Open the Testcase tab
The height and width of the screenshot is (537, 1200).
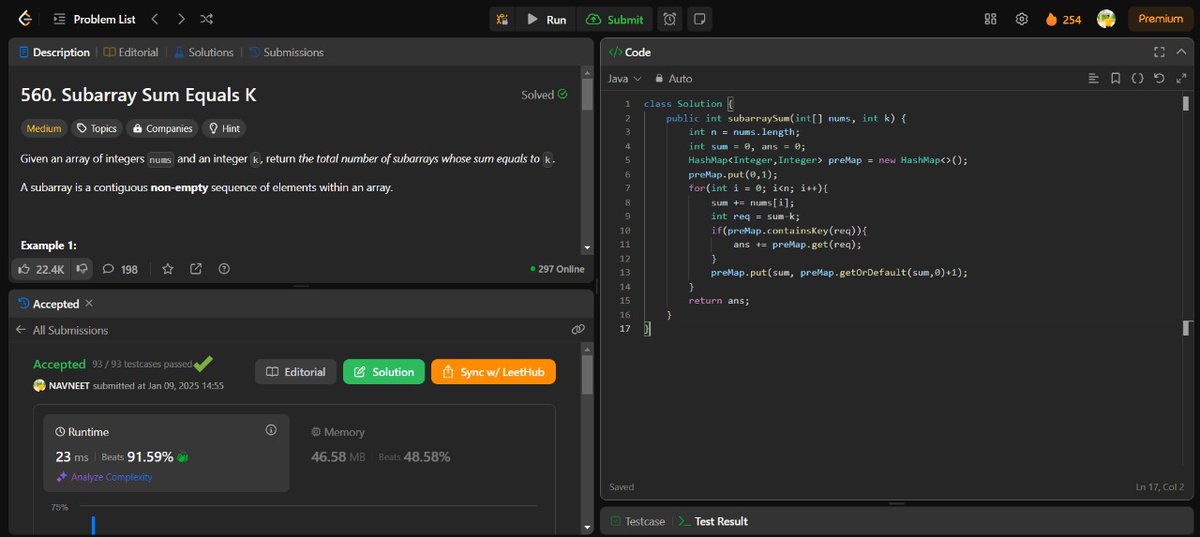(x=638, y=521)
